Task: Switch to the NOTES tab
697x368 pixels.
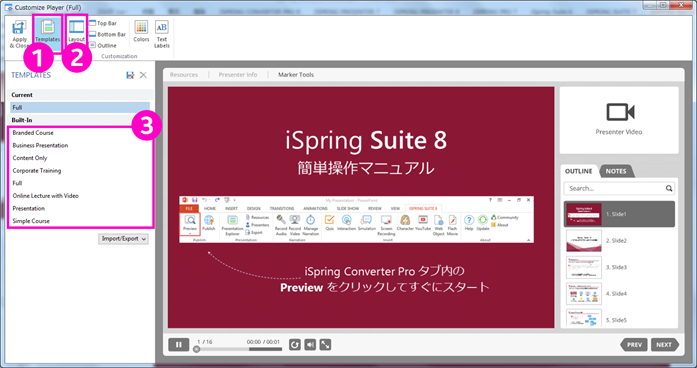Action: click(616, 171)
